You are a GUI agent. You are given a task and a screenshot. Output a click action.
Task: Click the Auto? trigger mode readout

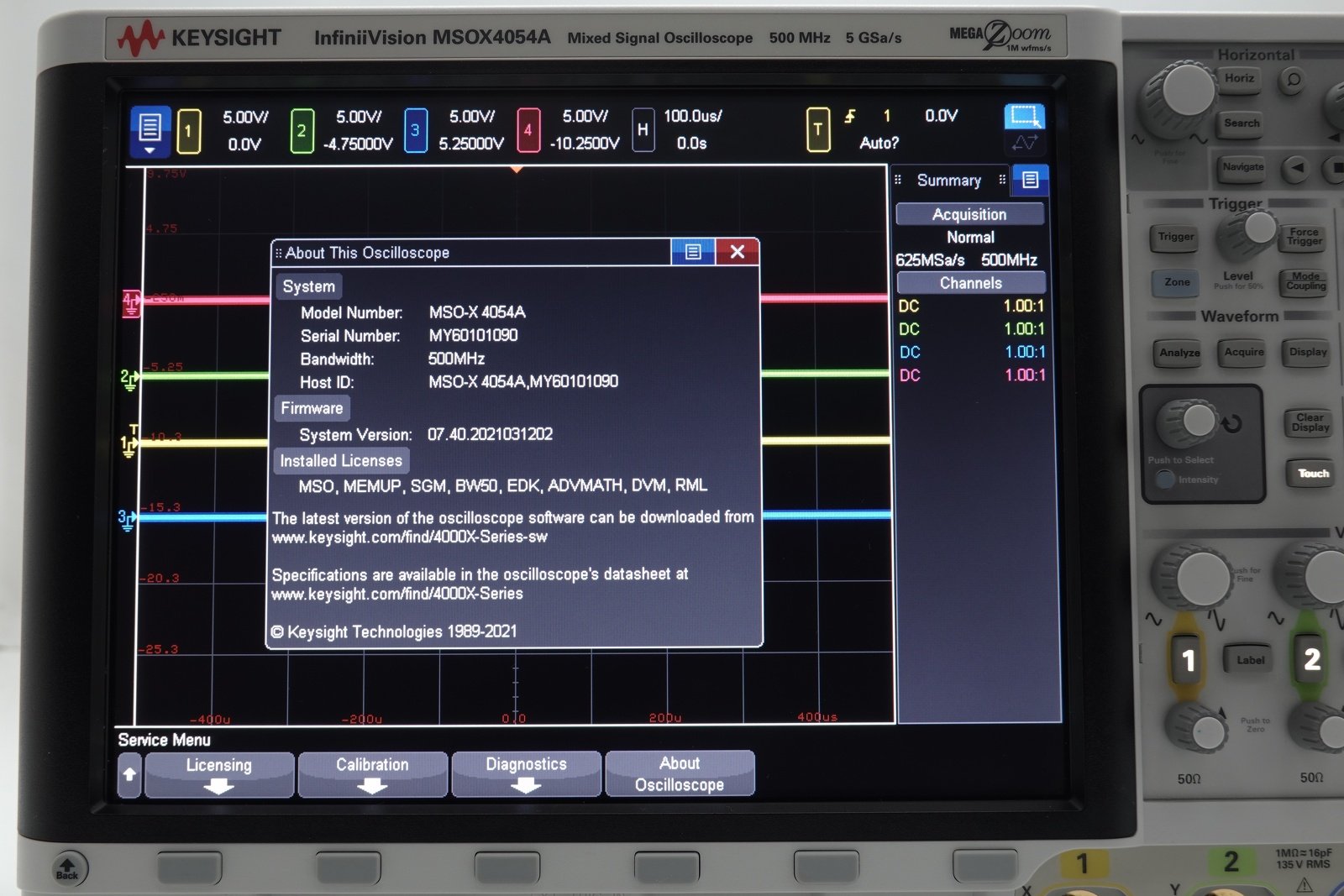[879, 143]
